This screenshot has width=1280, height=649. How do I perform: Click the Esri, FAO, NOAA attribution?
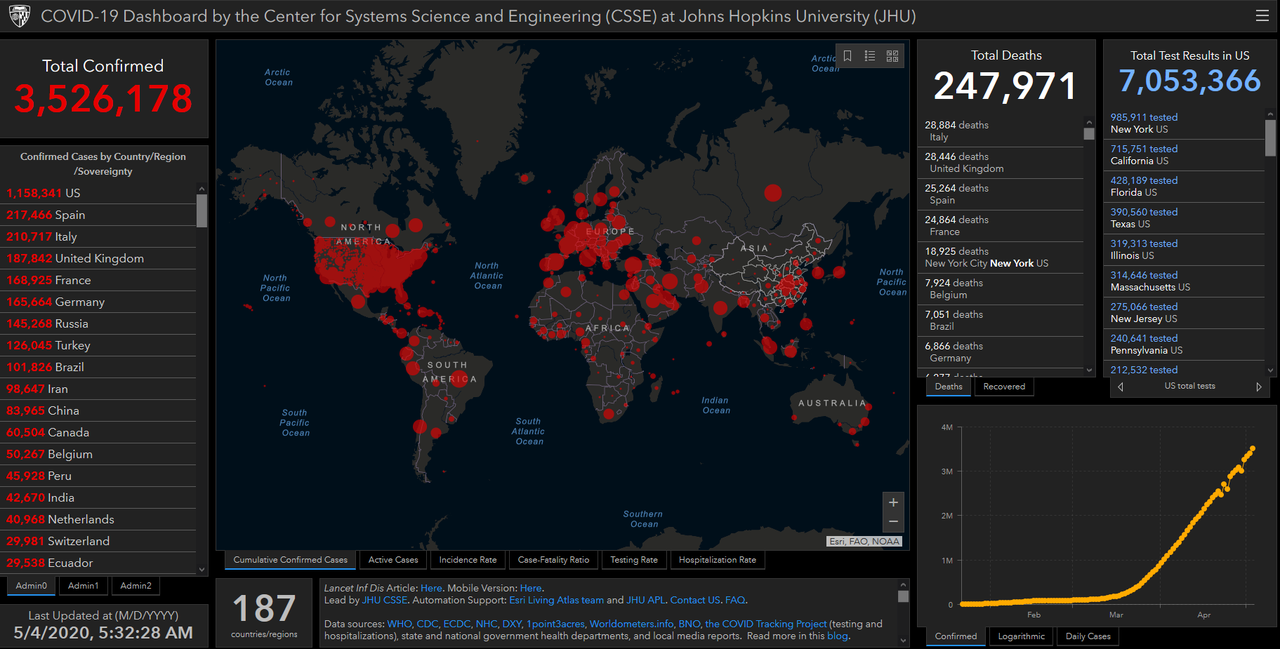pos(864,541)
